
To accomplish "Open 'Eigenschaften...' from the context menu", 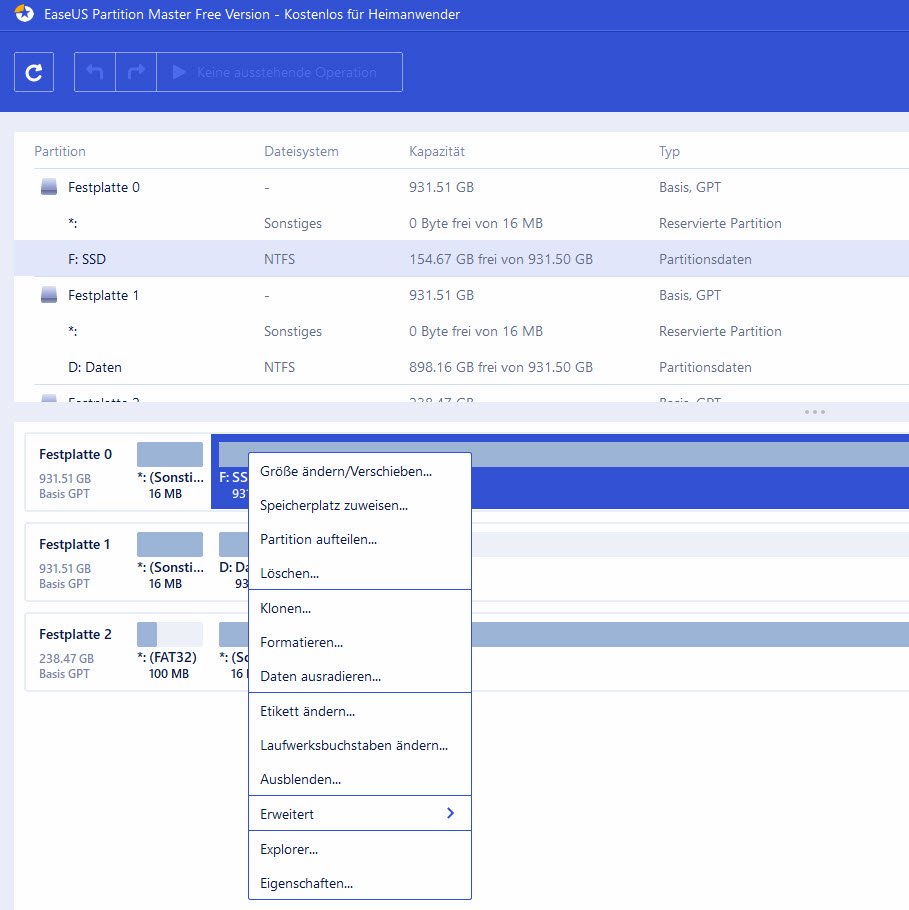I will (306, 883).
